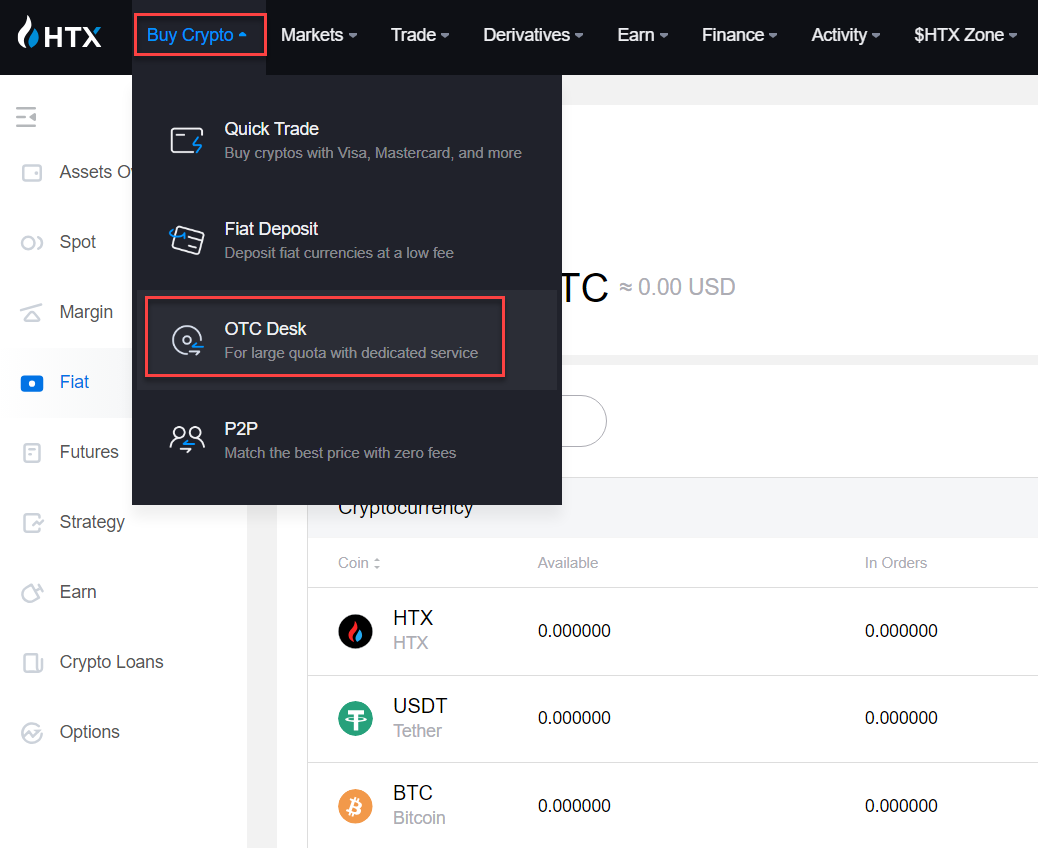The width and height of the screenshot is (1038, 848).
Task: Click the Strategy sidebar icon
Action: coord(32,522)
